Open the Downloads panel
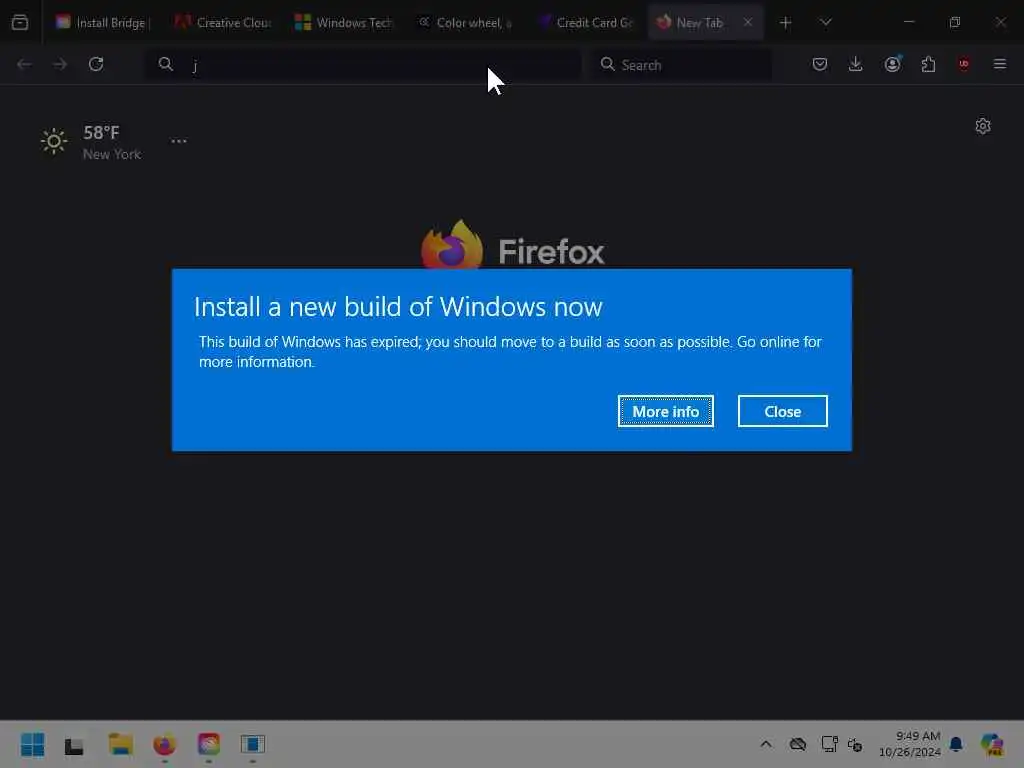 (856, 64)
